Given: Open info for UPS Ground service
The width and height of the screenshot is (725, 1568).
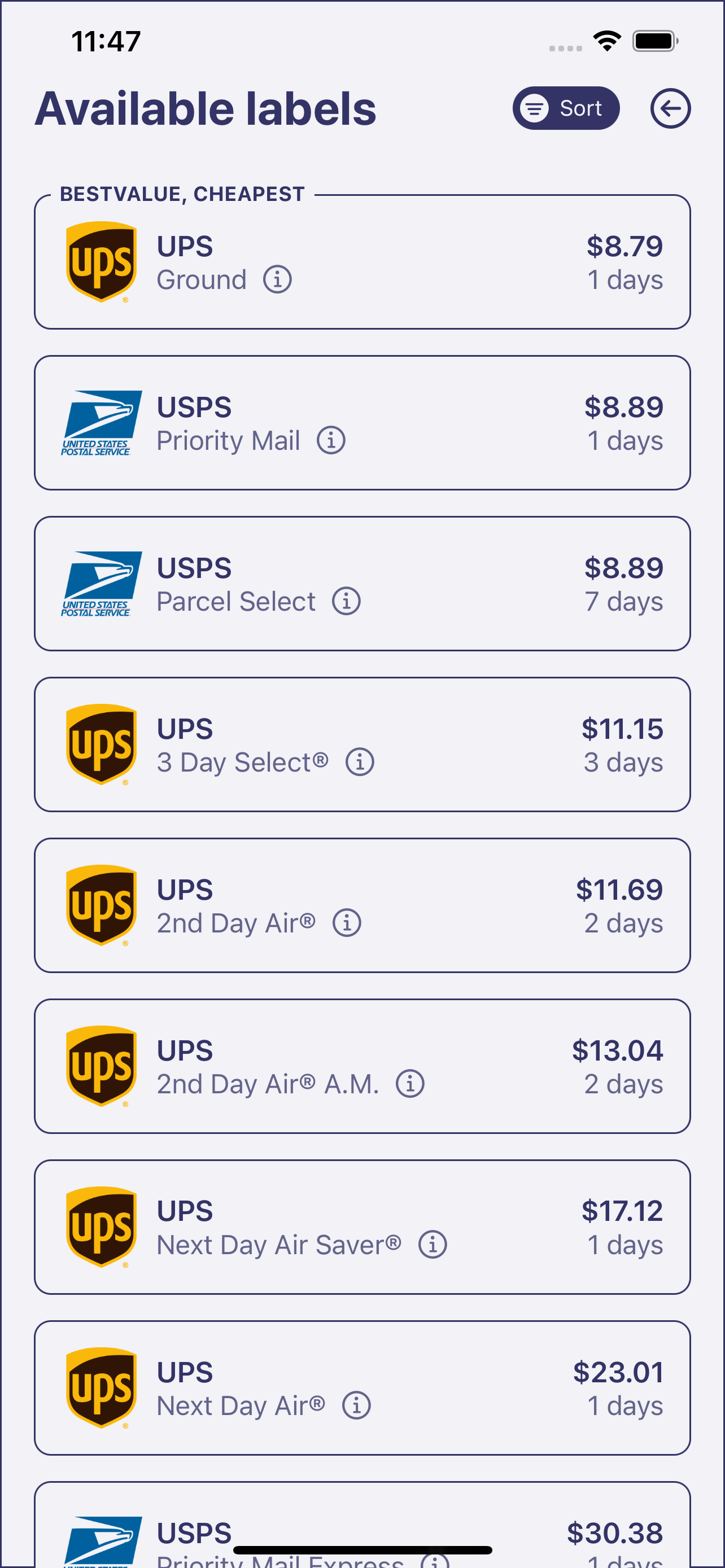Looking at the screenshot, I should coord(277,280).
